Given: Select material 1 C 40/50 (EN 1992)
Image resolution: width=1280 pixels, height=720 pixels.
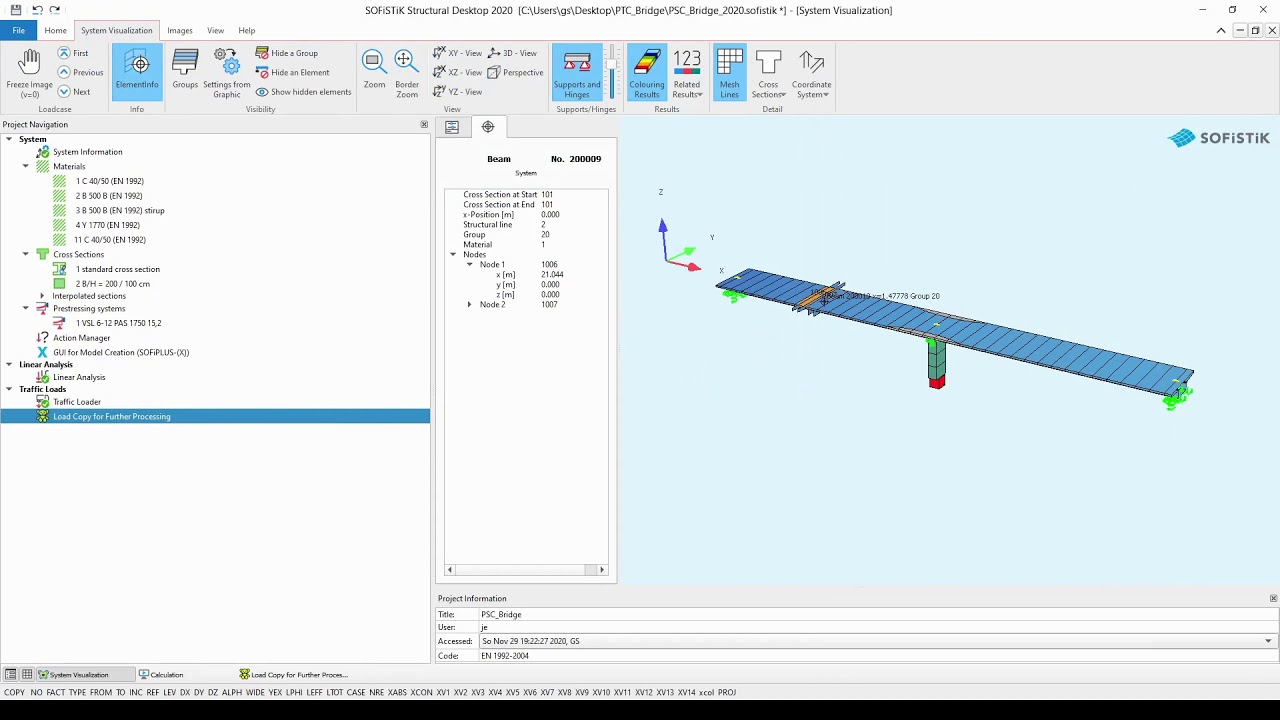Looking at the screenshot, I should (109, 181).
